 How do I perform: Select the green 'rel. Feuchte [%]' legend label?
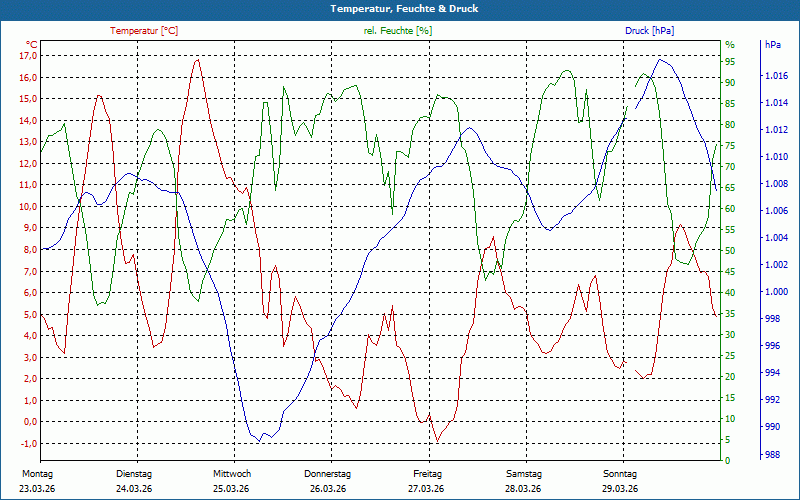(x=397, y=31)
